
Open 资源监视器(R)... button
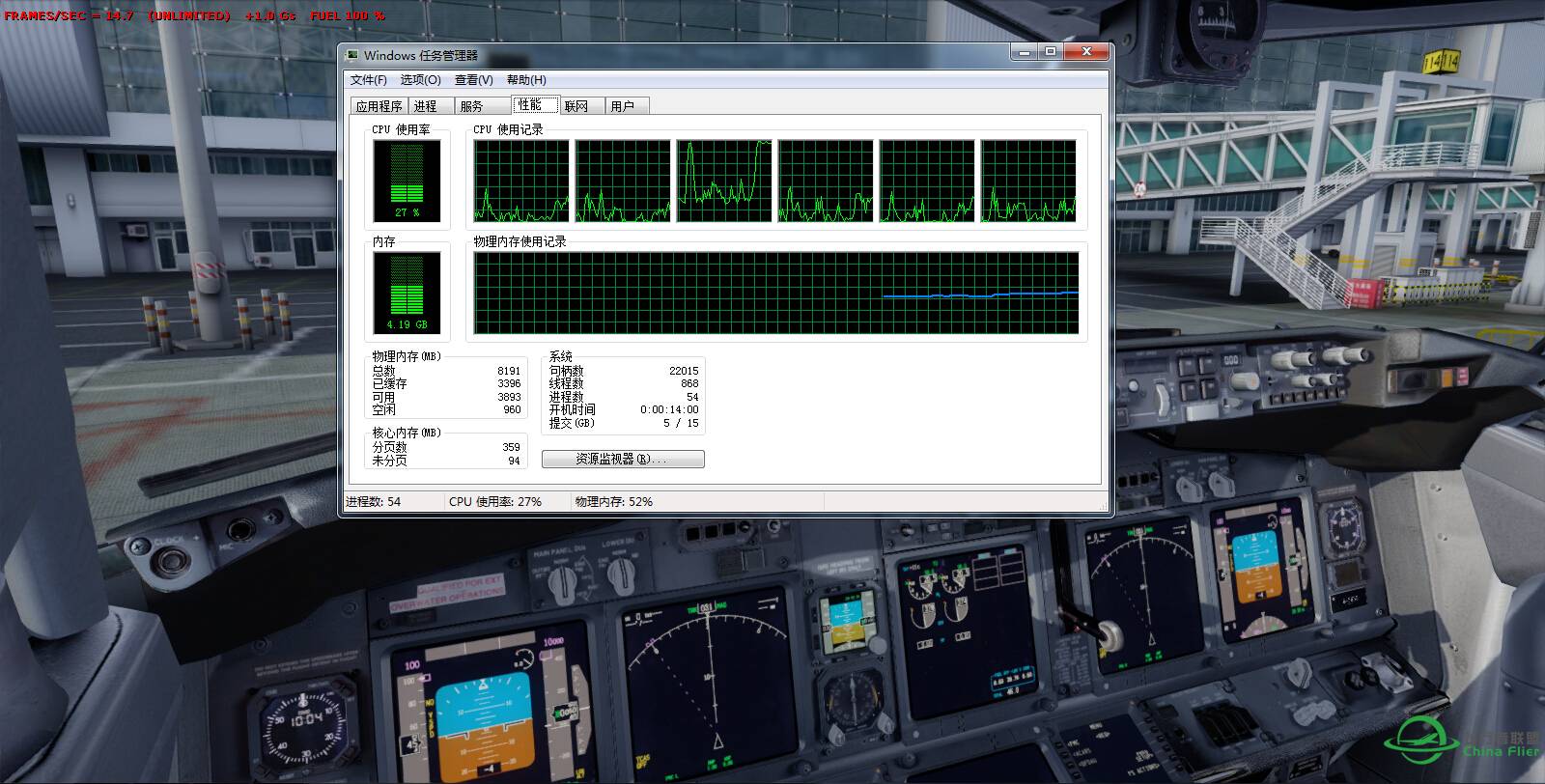coord(623,459)
